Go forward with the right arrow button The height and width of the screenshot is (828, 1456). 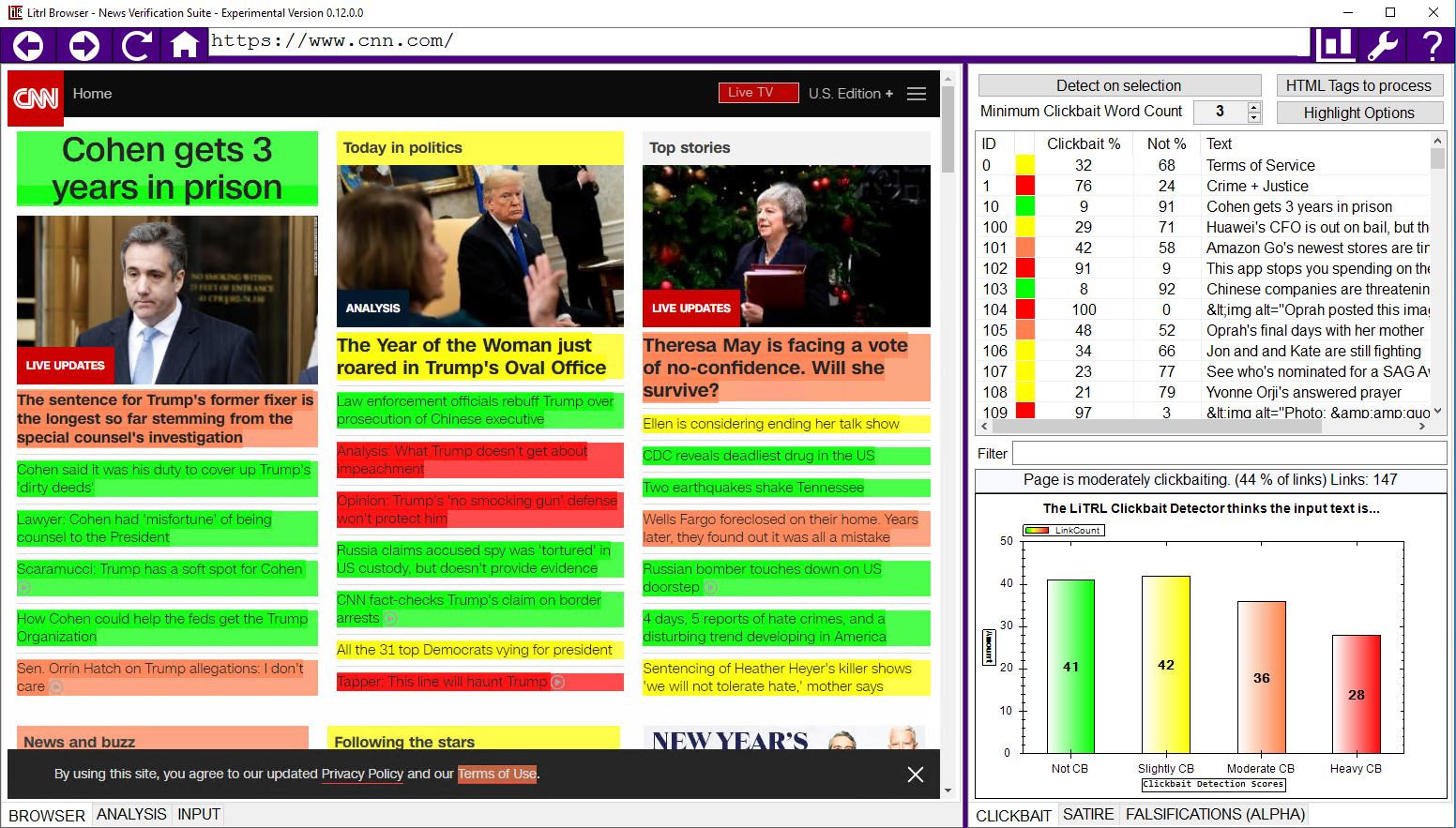(x=83, y=45)
